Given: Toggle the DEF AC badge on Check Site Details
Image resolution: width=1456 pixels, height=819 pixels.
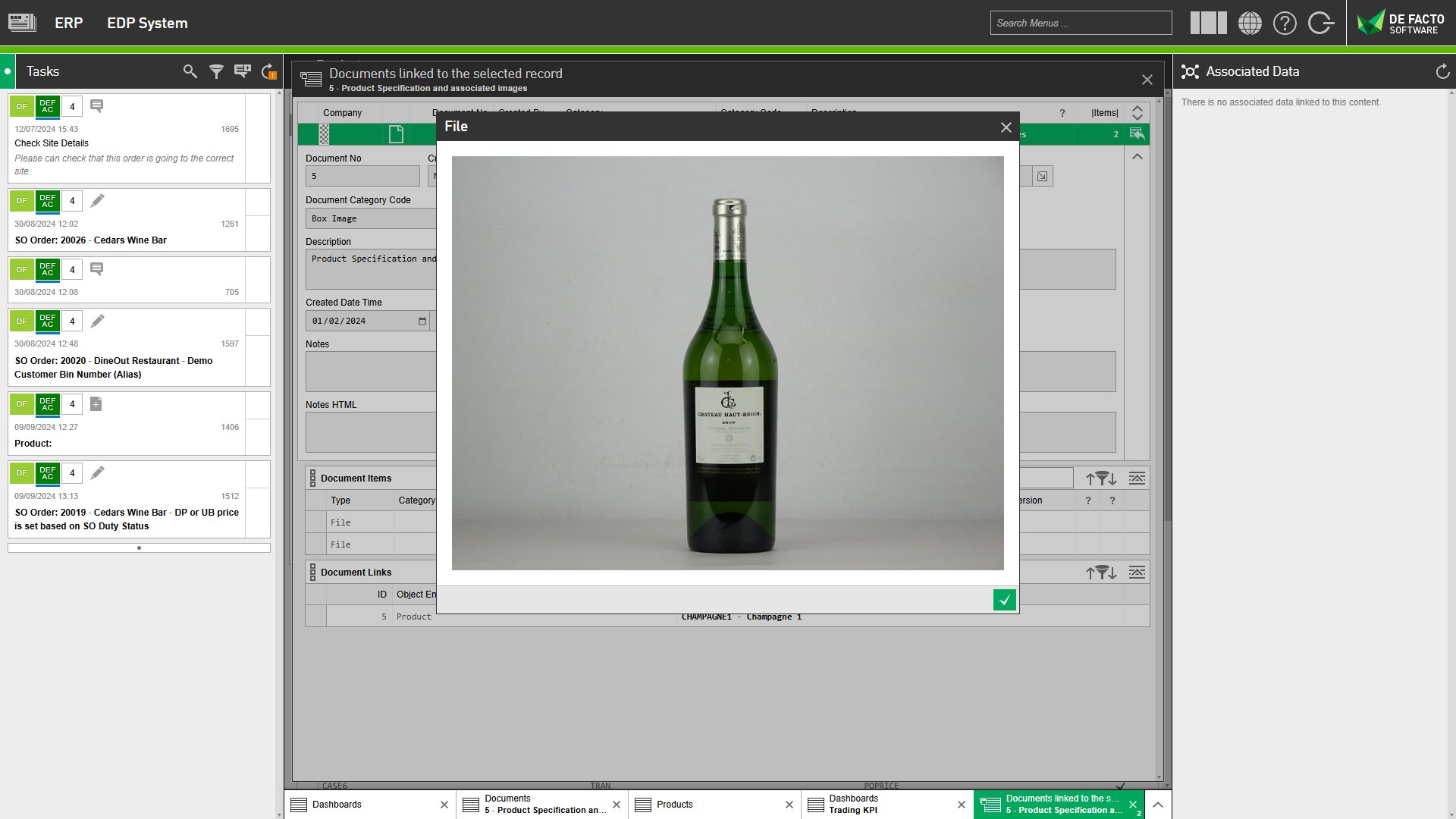Looking at the screenshot, I should [x=47, y=106].
